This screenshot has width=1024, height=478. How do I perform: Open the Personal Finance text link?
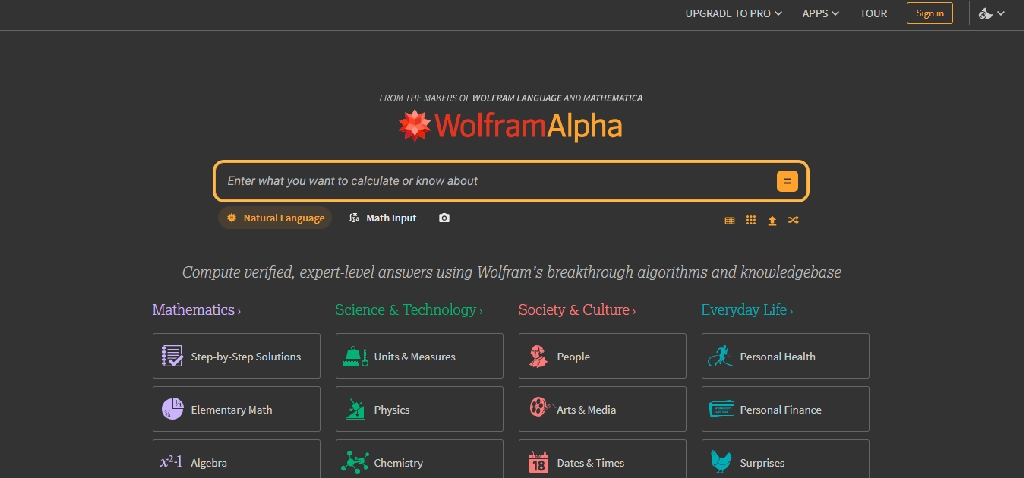pyautogui.click(x=780, y=410)
